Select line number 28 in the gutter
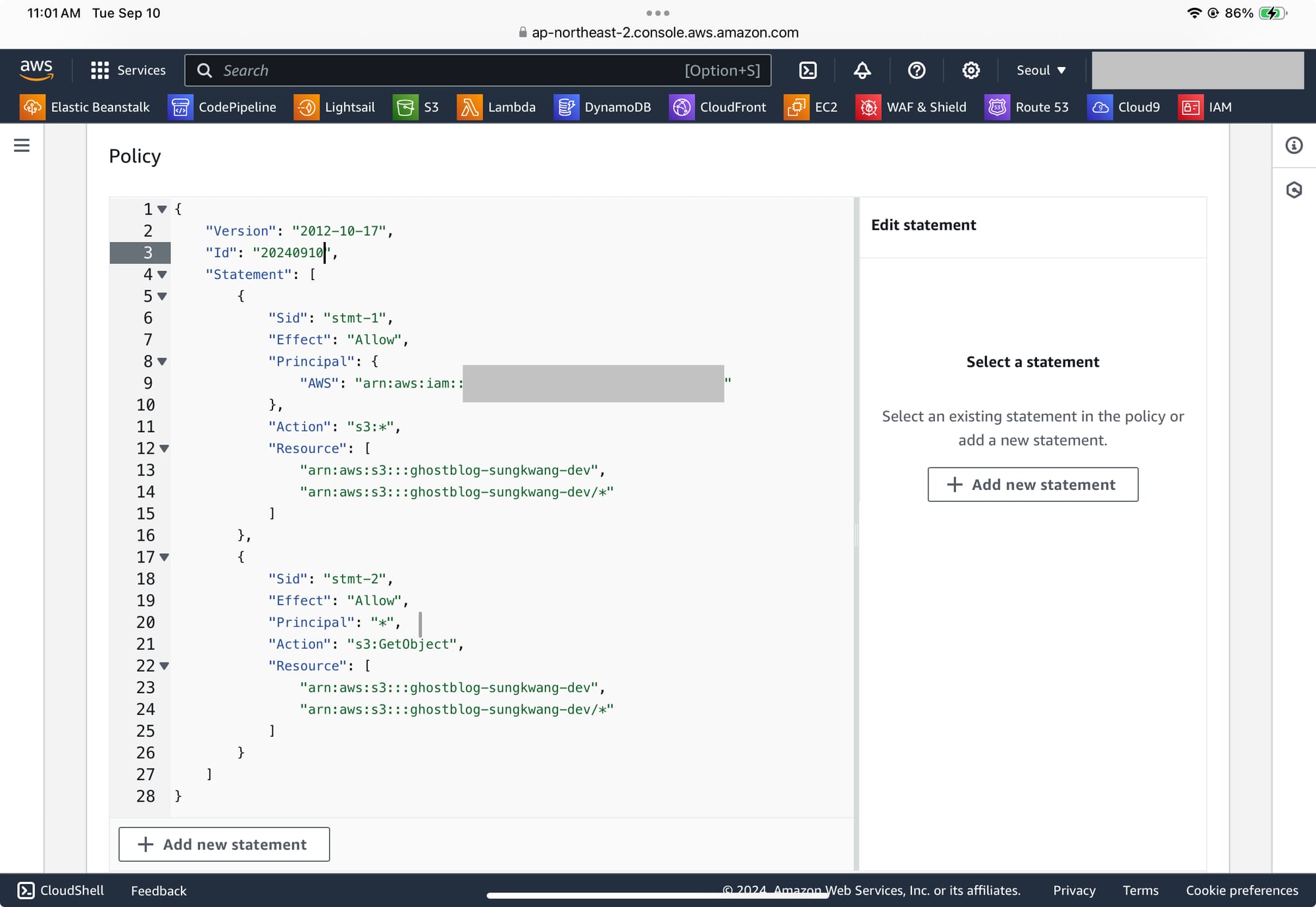Viewport: 1316px width, 907px height. coord(145,796)
